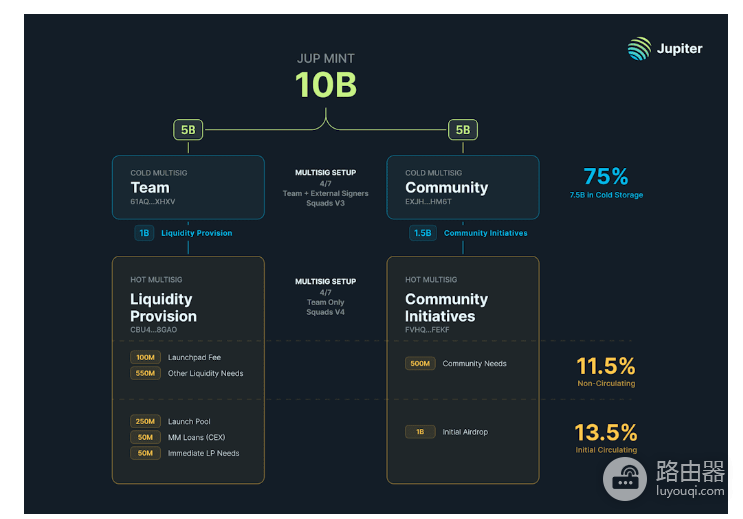743x519 pixels.
Task: Click Community wallet address 'EXJH...HM6T'
Action: (428, 201)
